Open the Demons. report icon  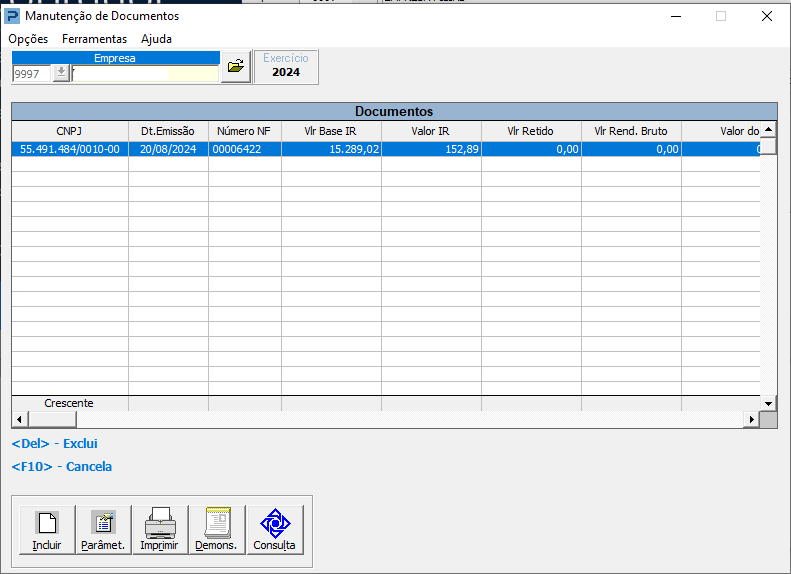click(x=217, y=530)
